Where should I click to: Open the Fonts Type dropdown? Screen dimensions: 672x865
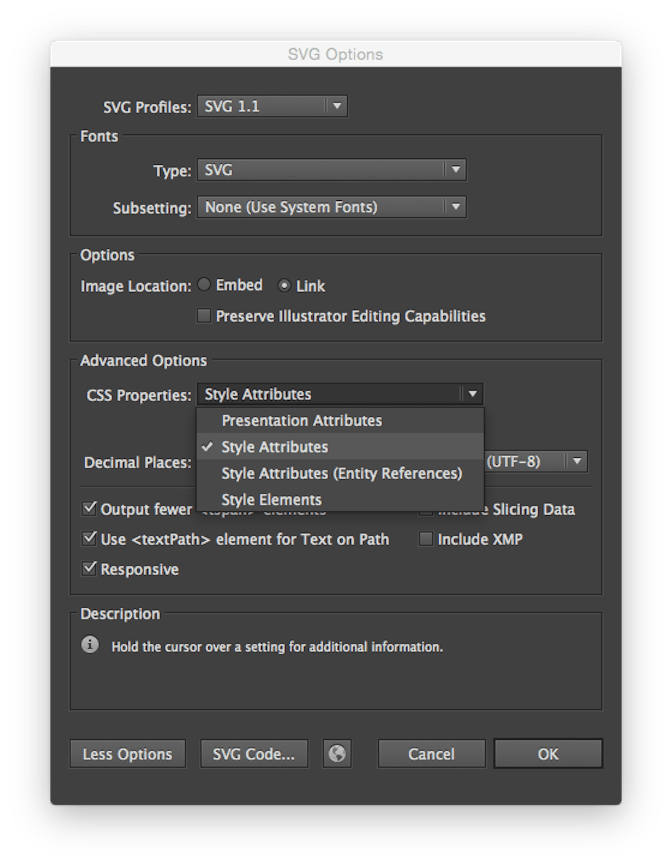458,170
